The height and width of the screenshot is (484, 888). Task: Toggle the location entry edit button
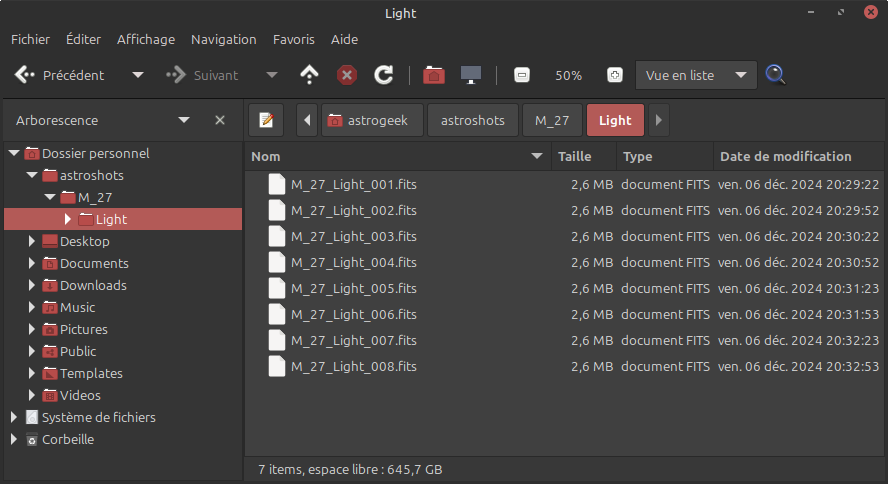click(x=266, y=120)
